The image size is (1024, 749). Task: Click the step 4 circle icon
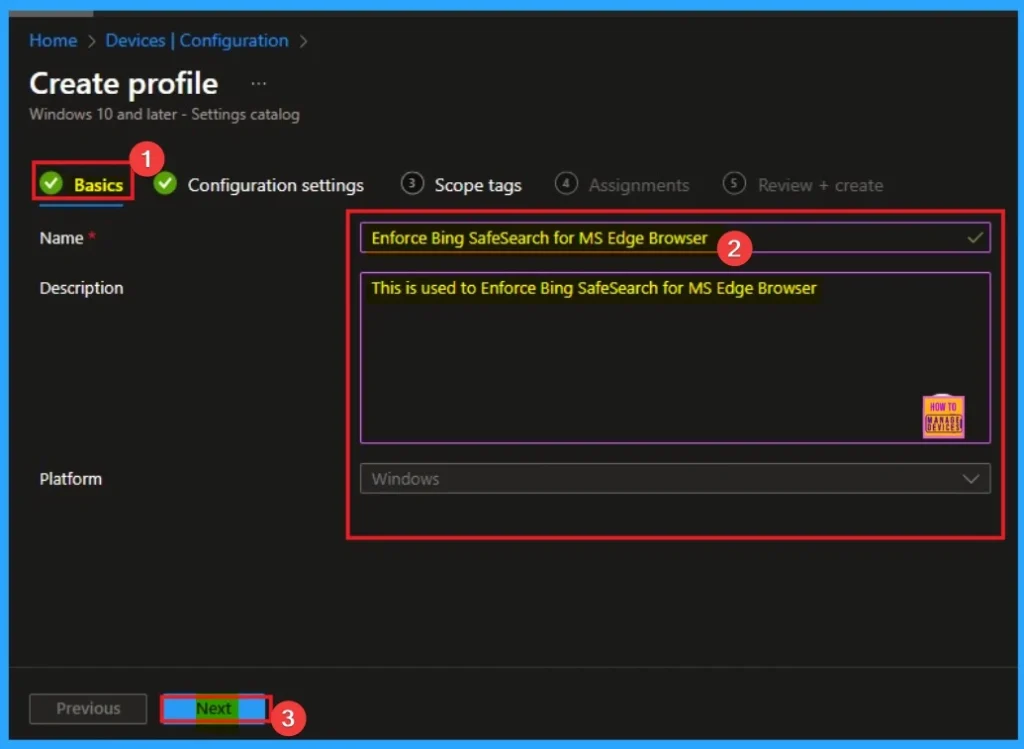[566, 183]
